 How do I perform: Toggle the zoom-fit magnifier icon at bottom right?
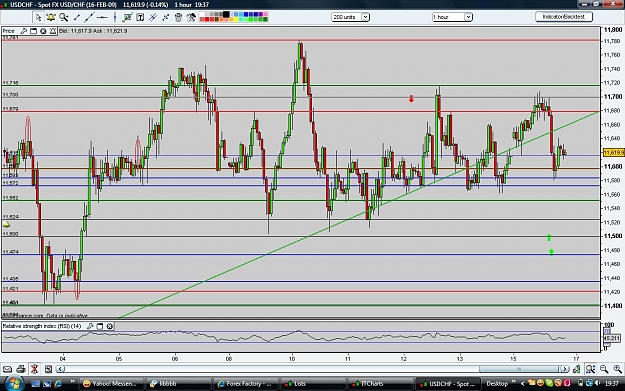[x=590, y=369]
